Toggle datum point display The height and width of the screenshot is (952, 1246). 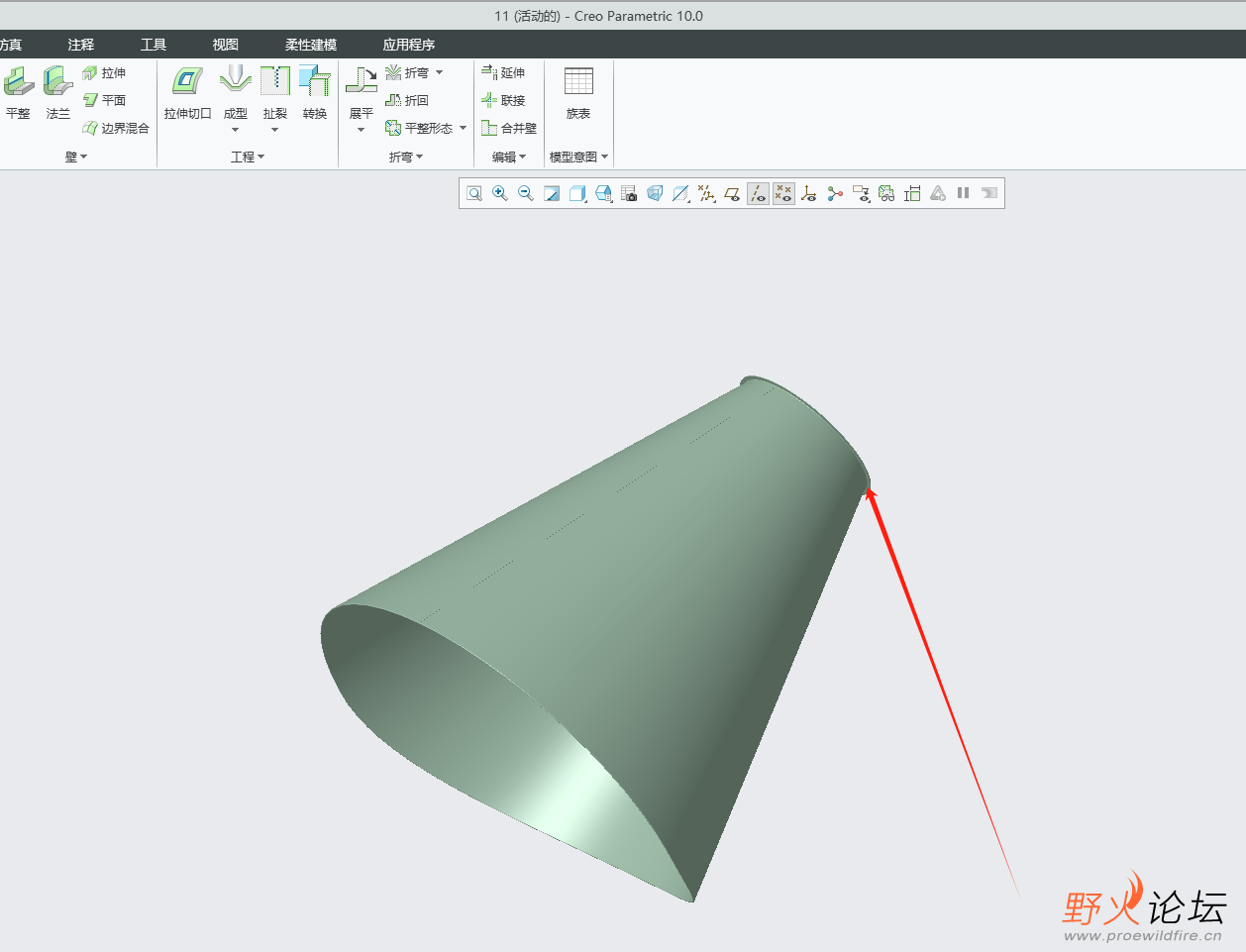click(783, 193)
